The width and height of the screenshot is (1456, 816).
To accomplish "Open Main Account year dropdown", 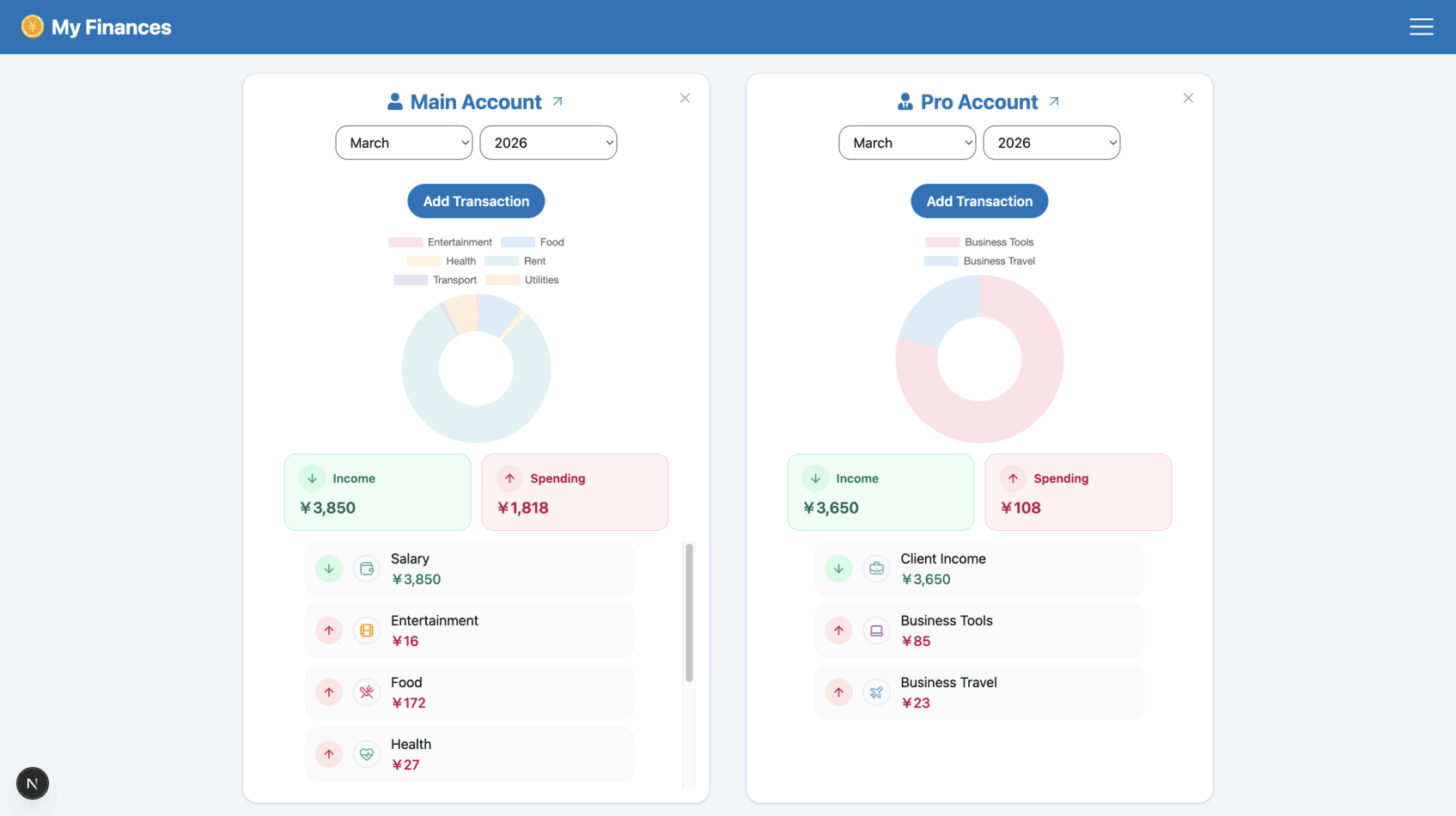I will 548,143.
